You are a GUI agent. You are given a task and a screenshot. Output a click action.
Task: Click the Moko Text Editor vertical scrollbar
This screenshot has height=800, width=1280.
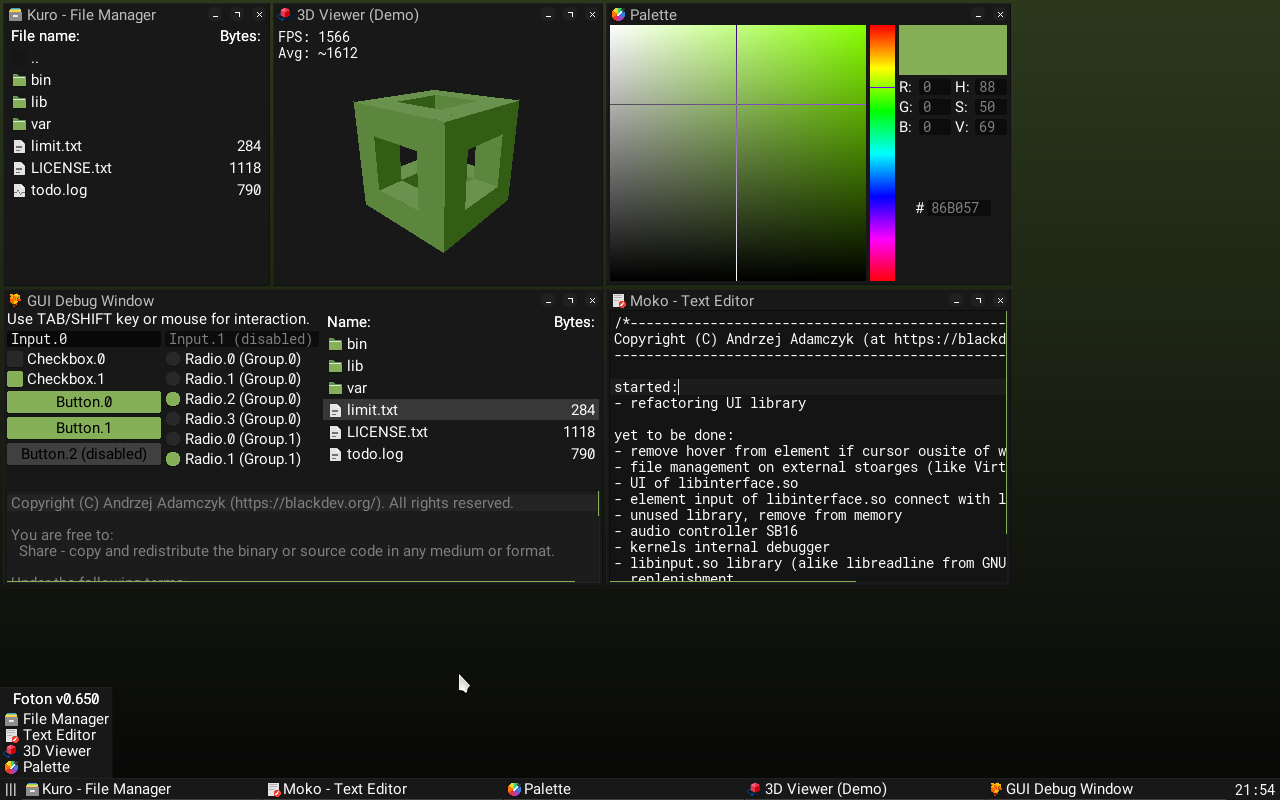(1007, 423)
